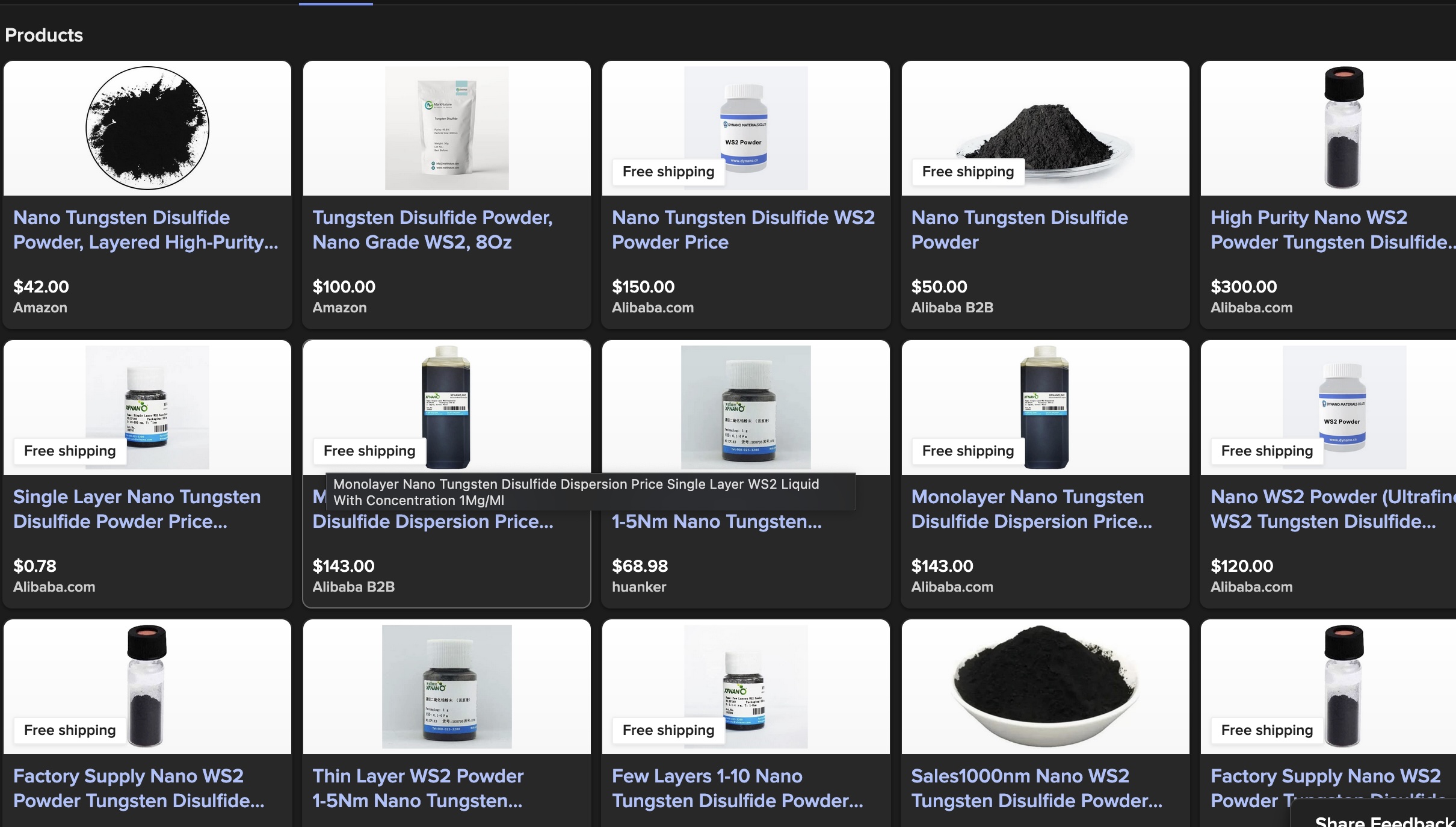Open Tungsten Disulfide Powder Nano Grade 8Oz link

point(433,230)
